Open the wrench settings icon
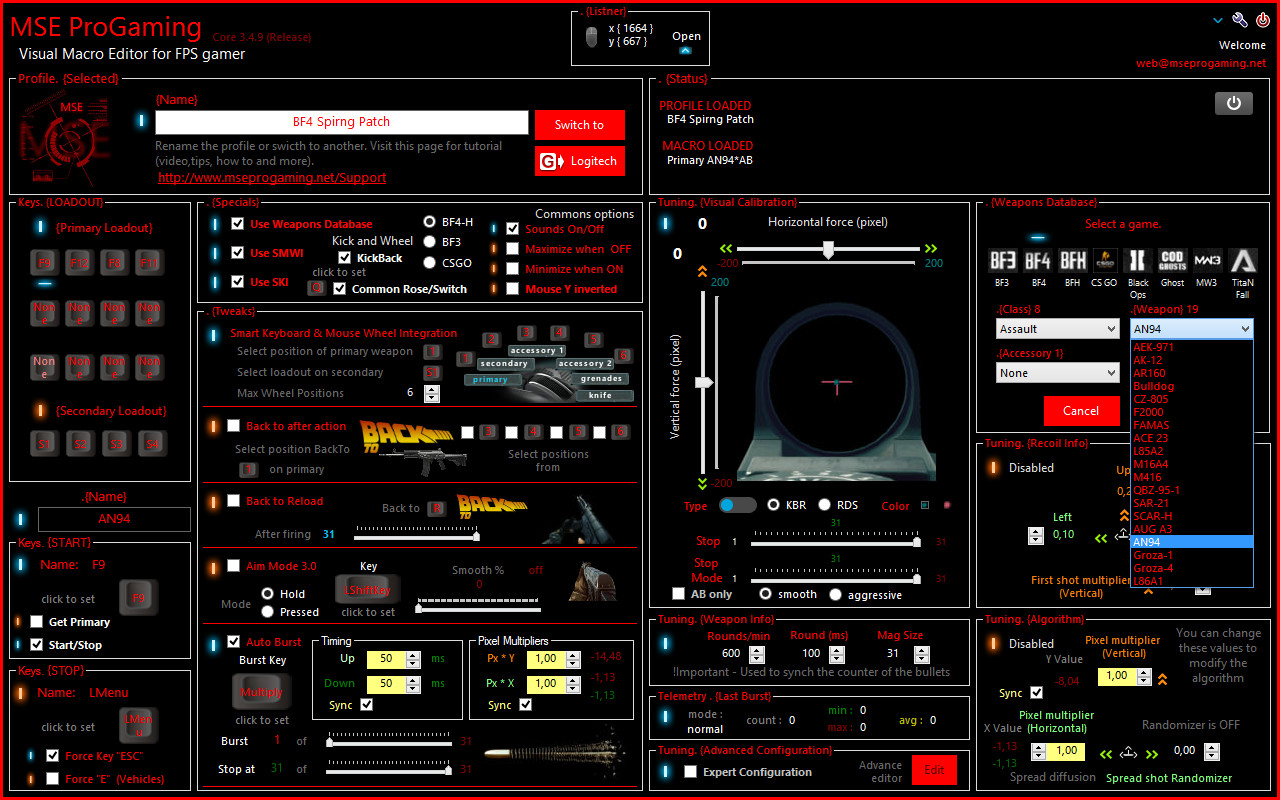The image size is (1280, 800). (x=1240, y=20)
